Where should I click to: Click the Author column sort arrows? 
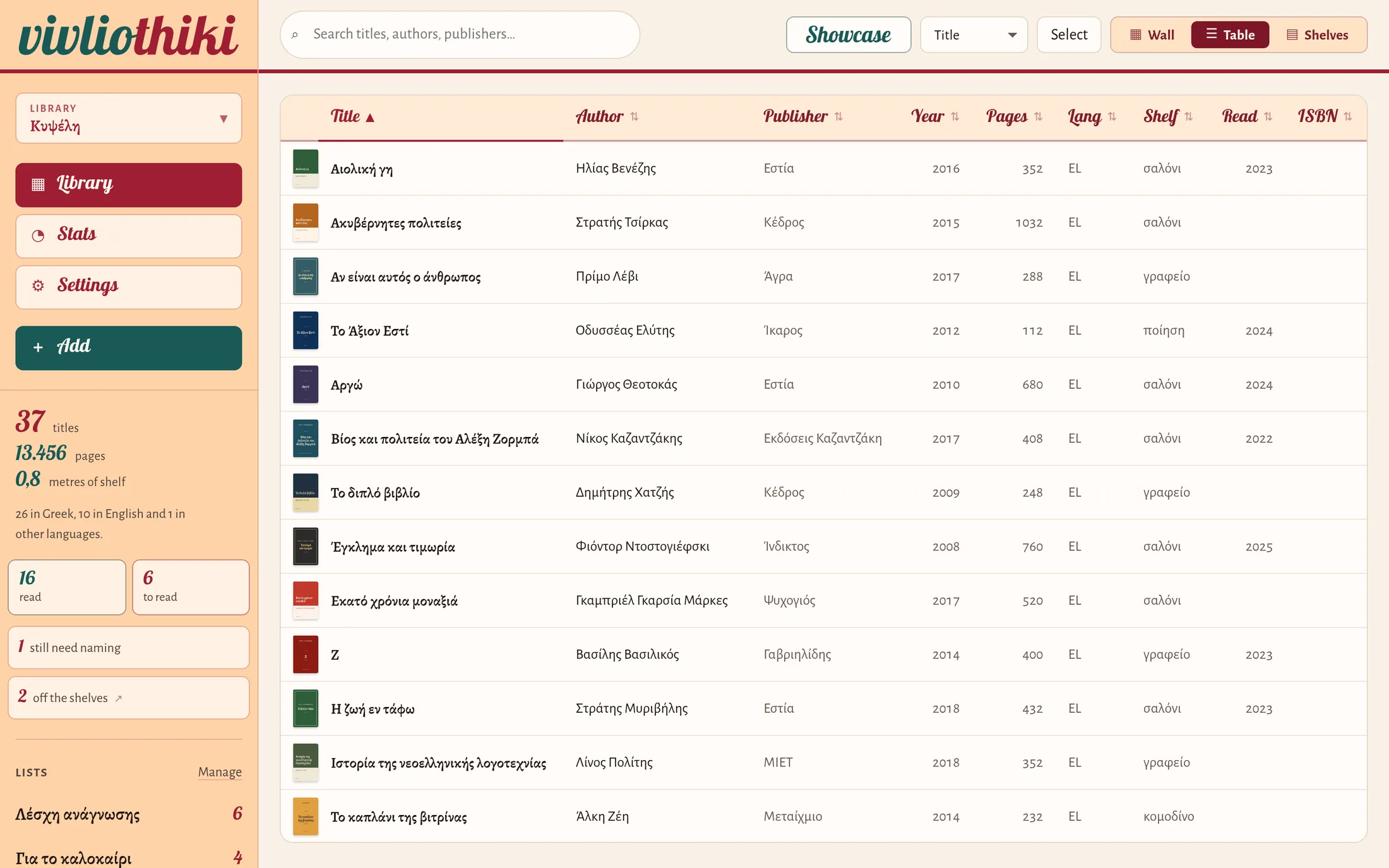pos(635,117)
